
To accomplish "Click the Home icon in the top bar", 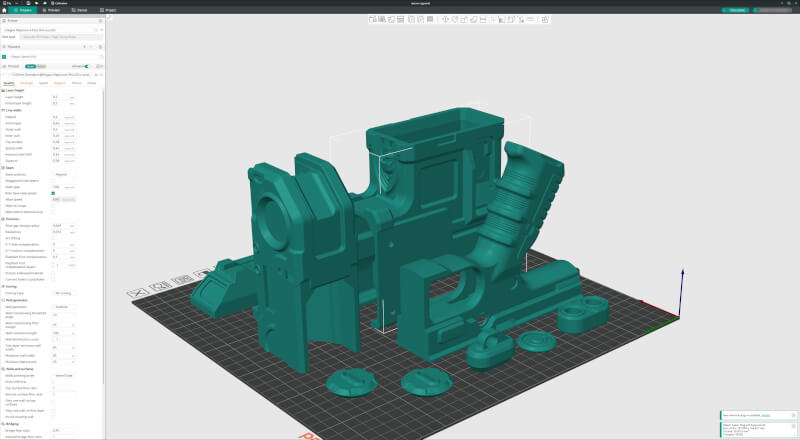I will tap(4, 10).
